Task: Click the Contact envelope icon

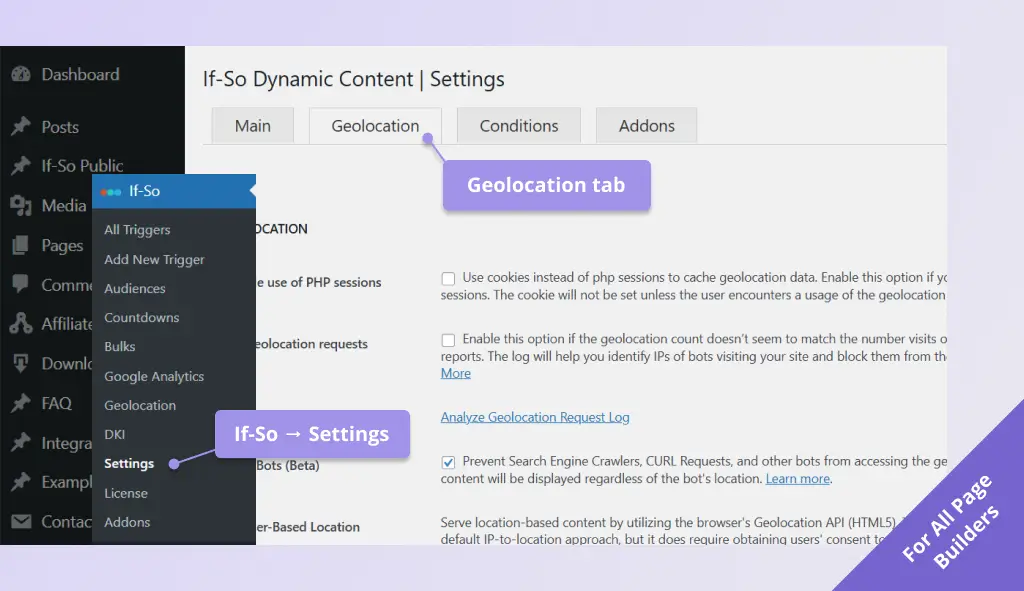Action: (x=21, y=522)
